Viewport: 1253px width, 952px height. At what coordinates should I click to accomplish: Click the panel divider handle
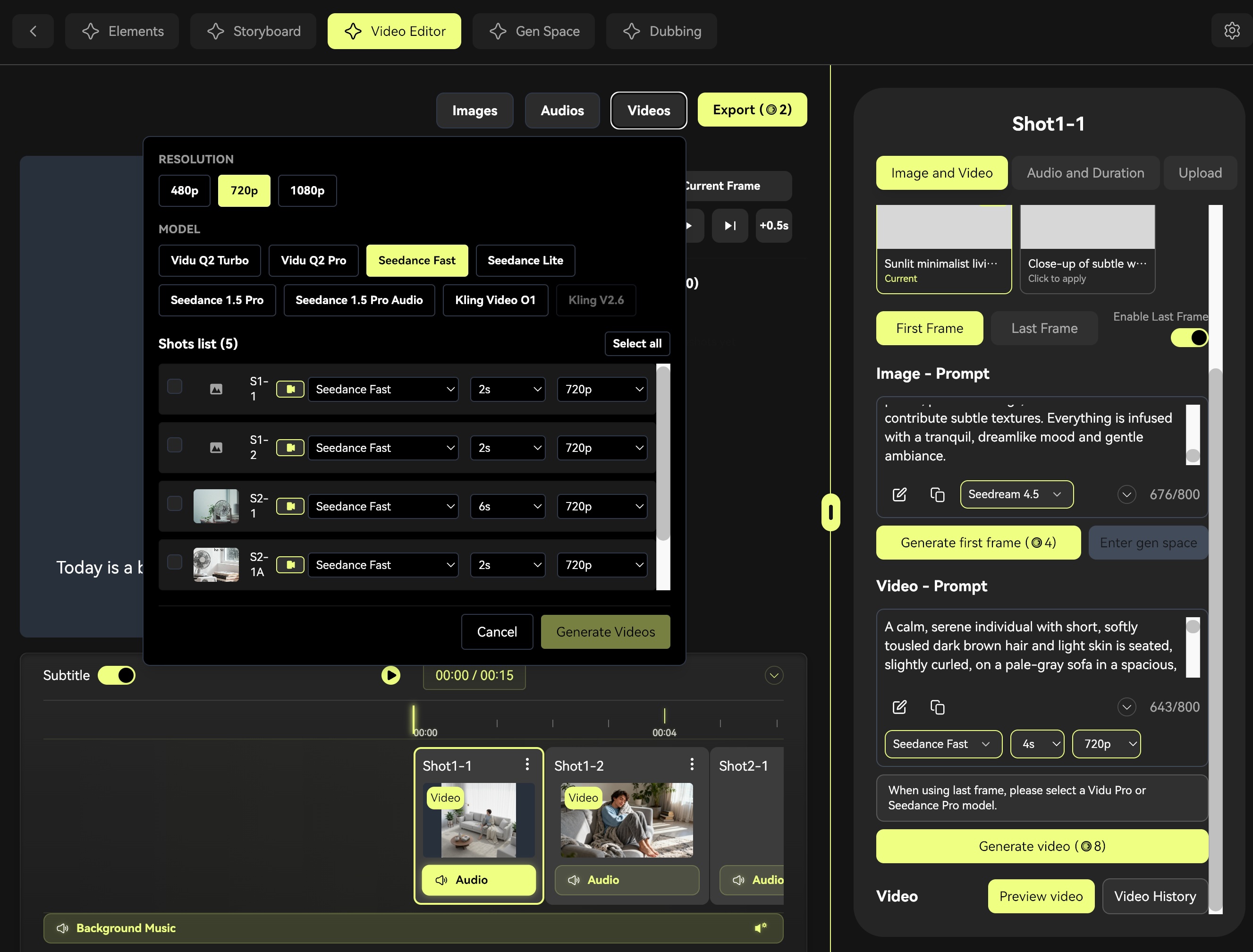(830, 512)
